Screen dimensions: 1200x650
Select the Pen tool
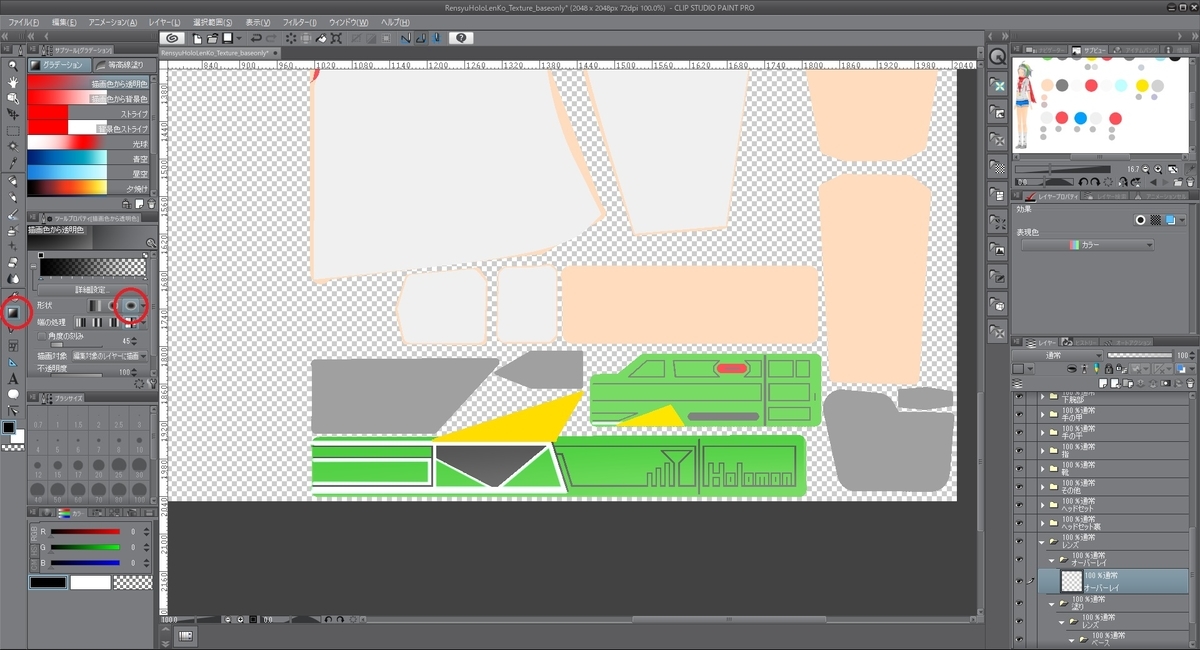pos(13,182)
